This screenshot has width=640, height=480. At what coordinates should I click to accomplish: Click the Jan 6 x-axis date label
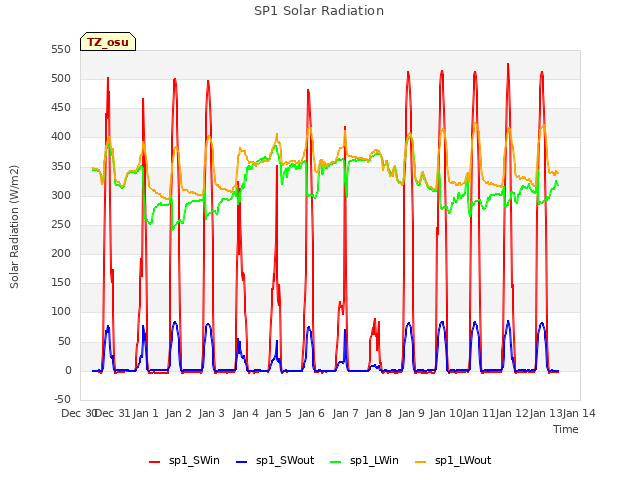click(x=311, y=413)
